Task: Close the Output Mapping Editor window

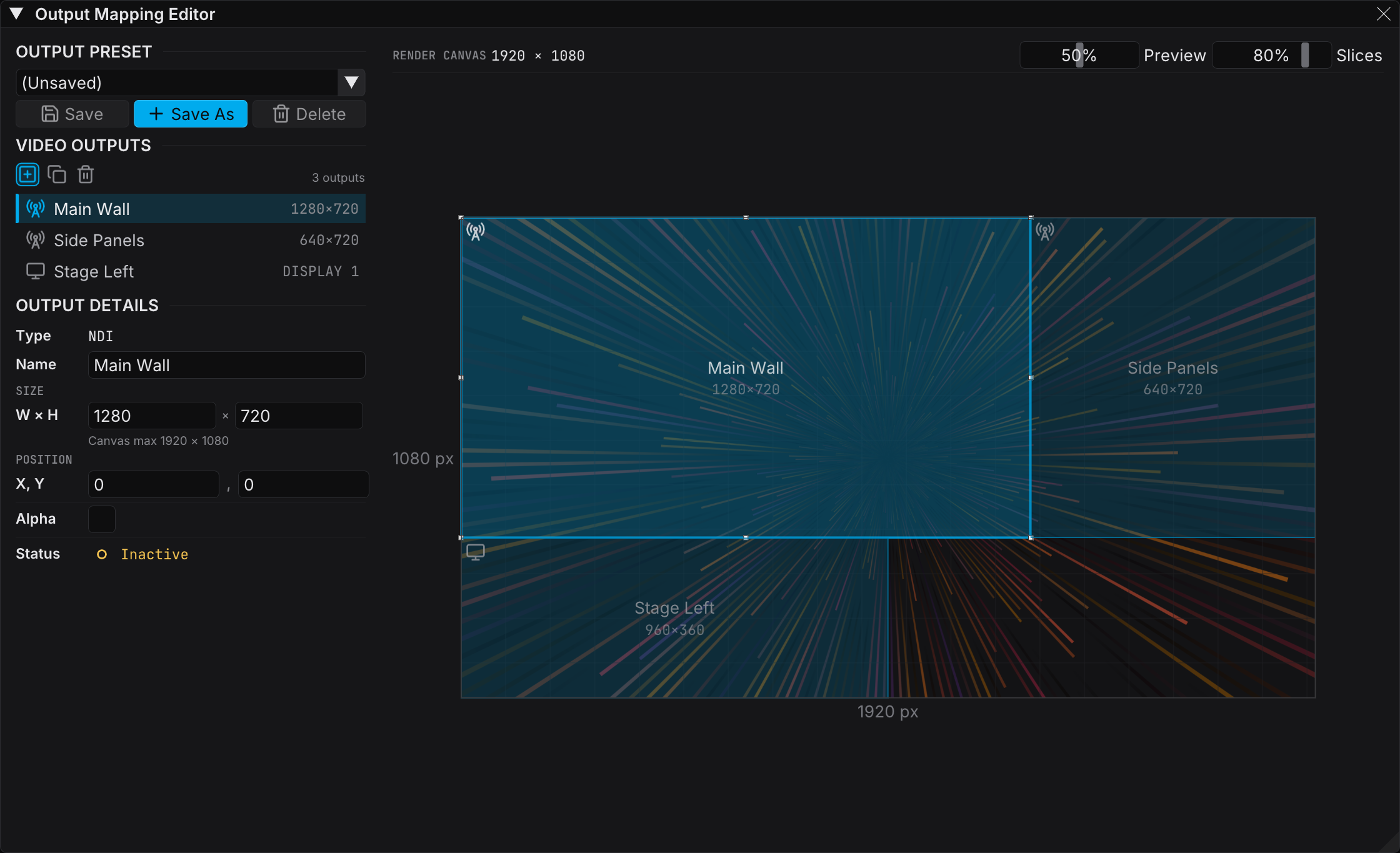Action: (1383, 14)
